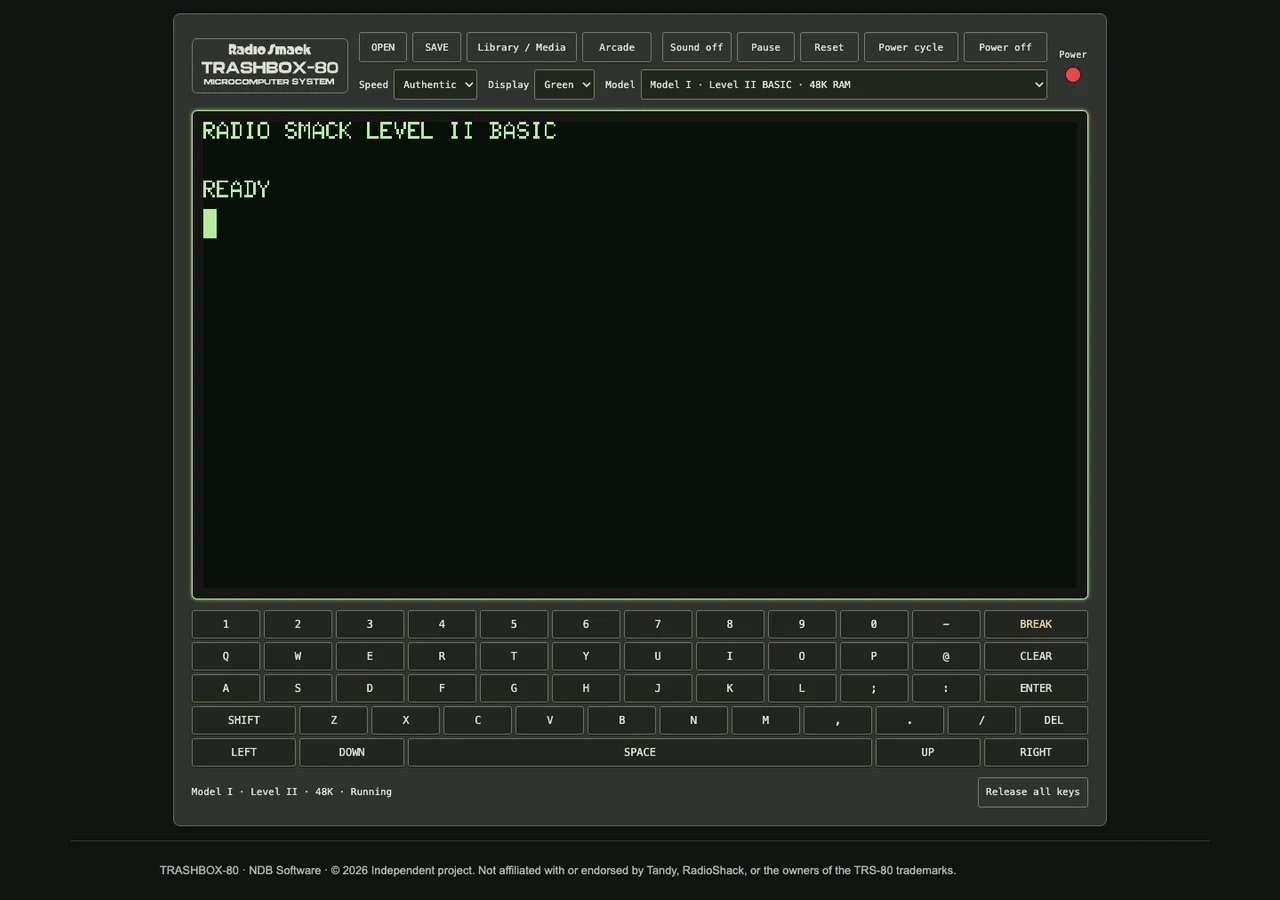Click the SPACE bar key
This screenshot has height=900, width=1280.
point(640,752)
